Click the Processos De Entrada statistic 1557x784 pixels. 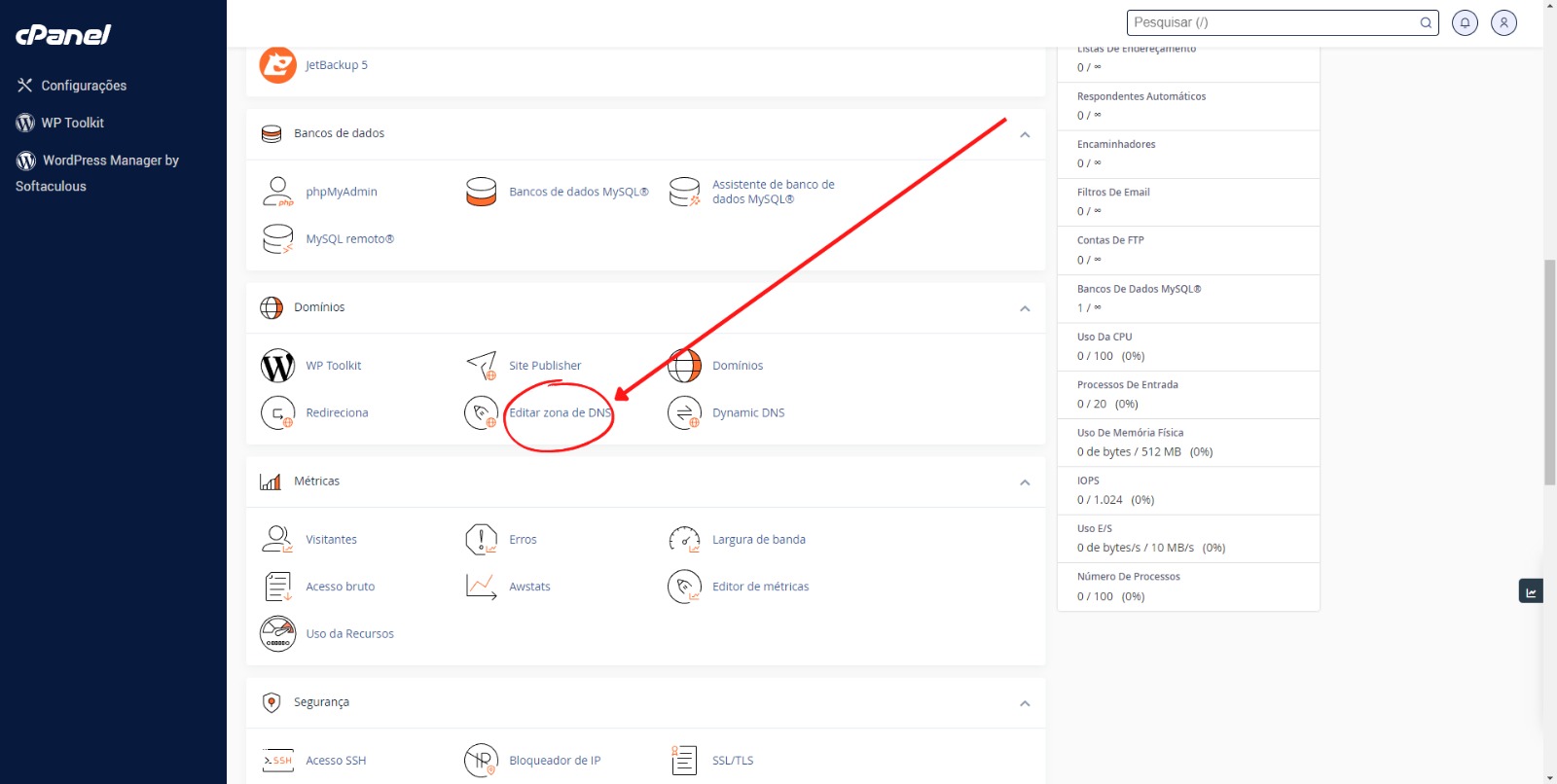1188,395
